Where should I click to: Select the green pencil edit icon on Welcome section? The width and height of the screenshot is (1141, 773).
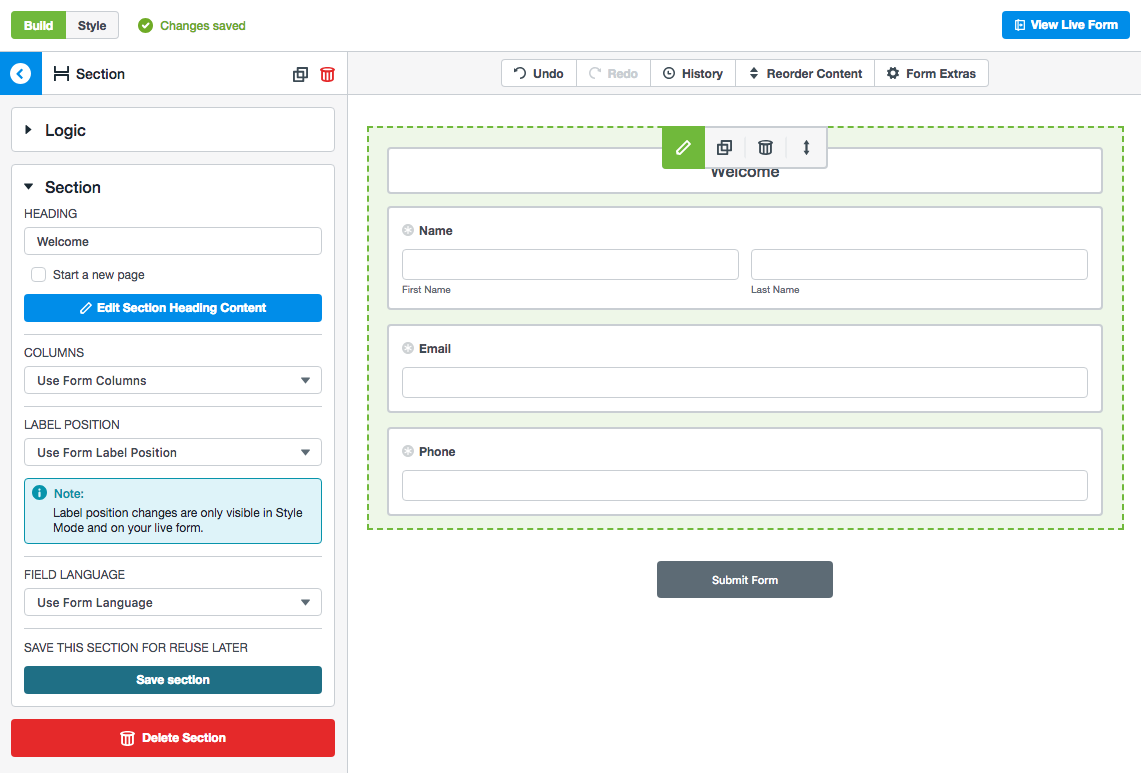[x=683, y=147]
